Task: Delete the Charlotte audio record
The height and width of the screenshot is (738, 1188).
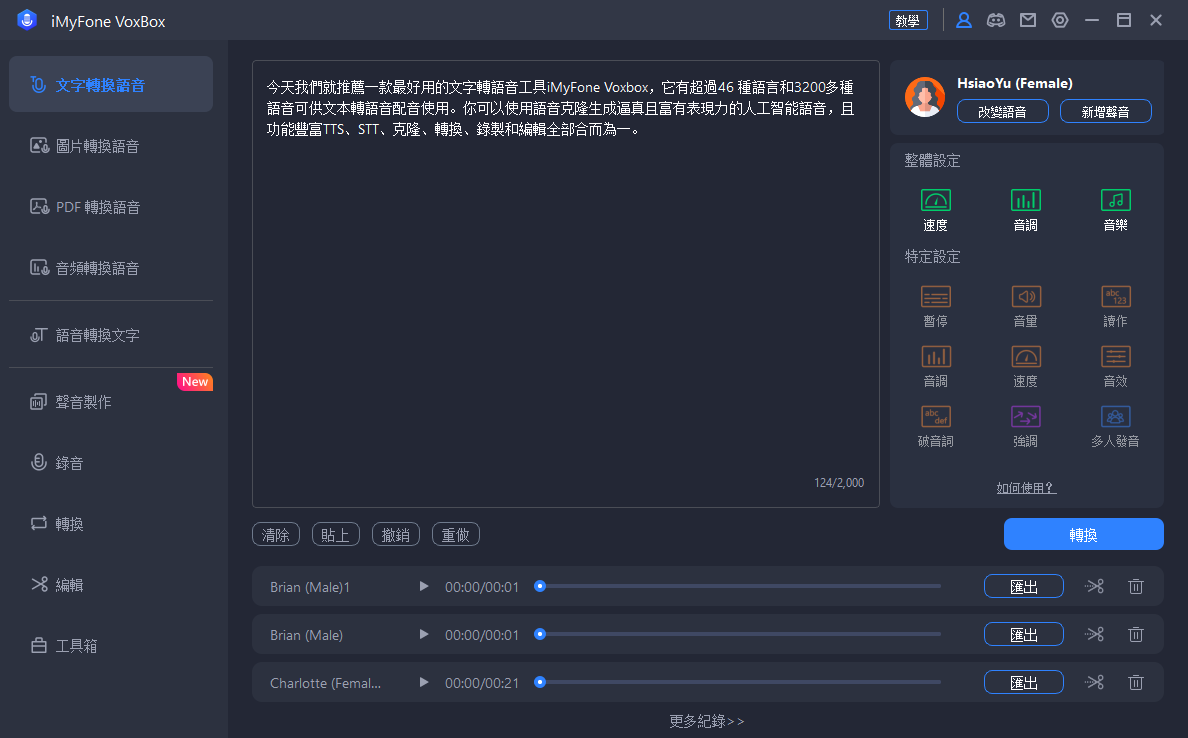Action: (1136, 683)
